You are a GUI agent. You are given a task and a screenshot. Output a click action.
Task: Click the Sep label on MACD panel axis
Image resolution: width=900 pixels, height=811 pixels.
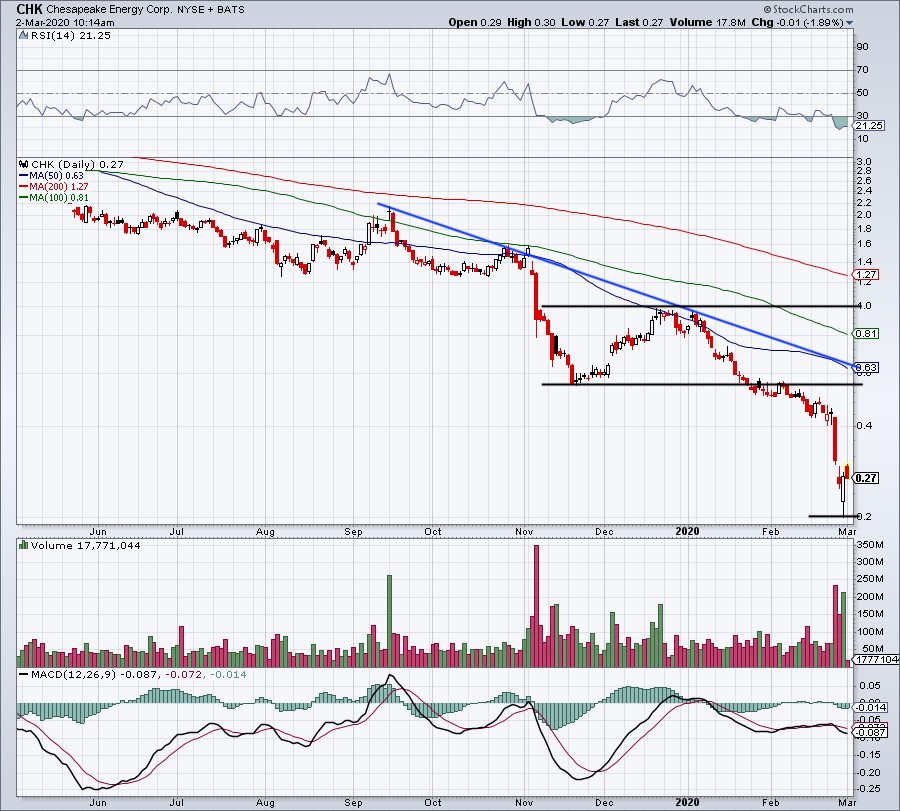pos(354,802)
